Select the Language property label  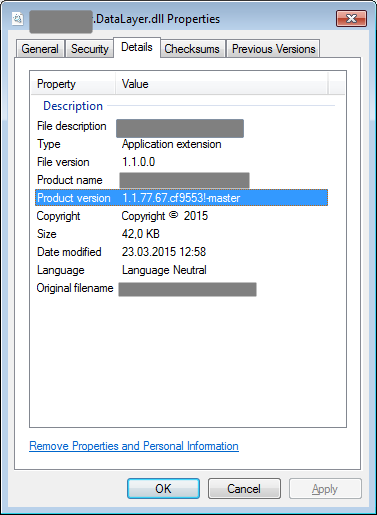61,270
